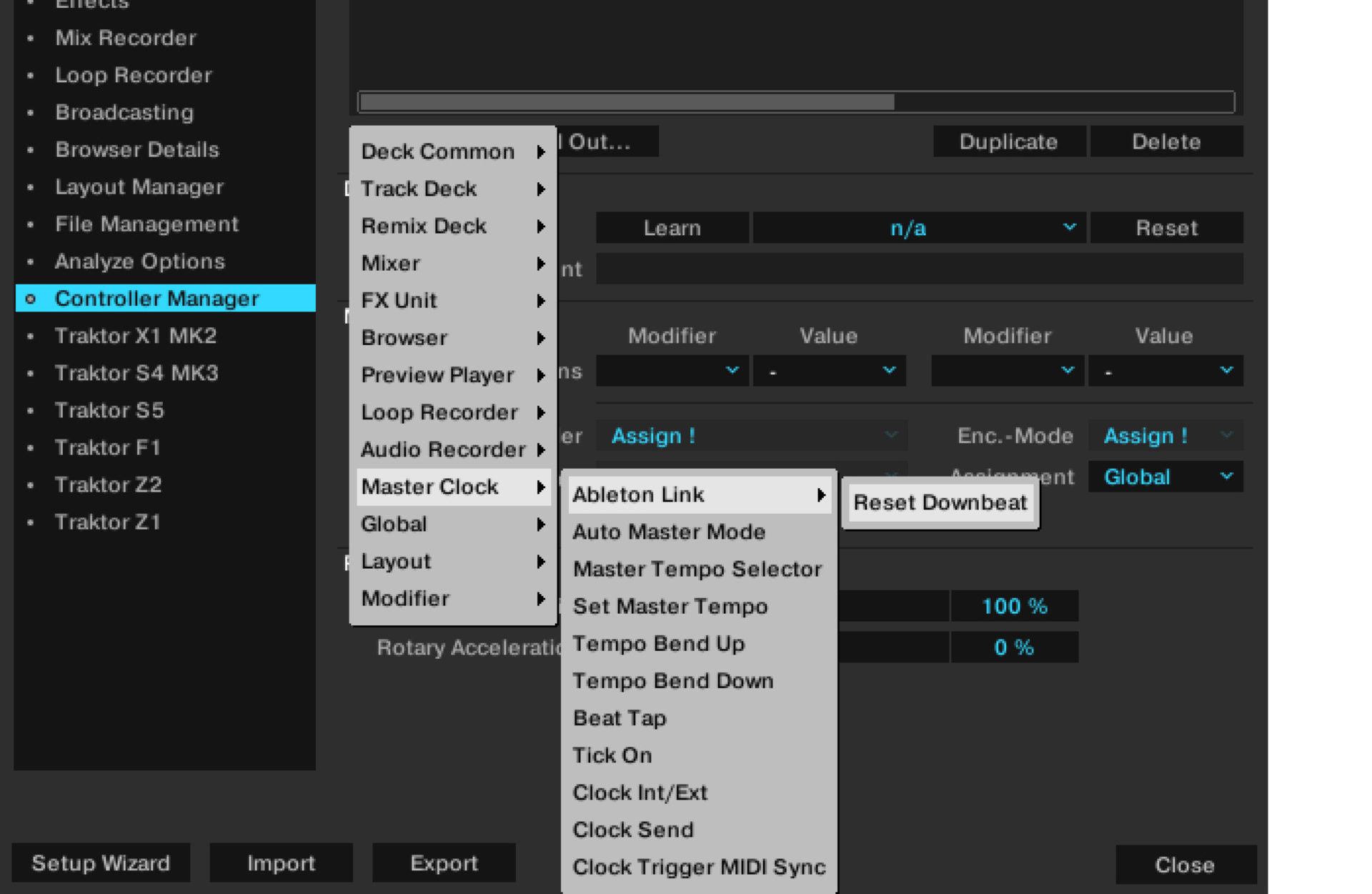
Task: Open the Remix Deck submenu
Action: coord(453,226)
